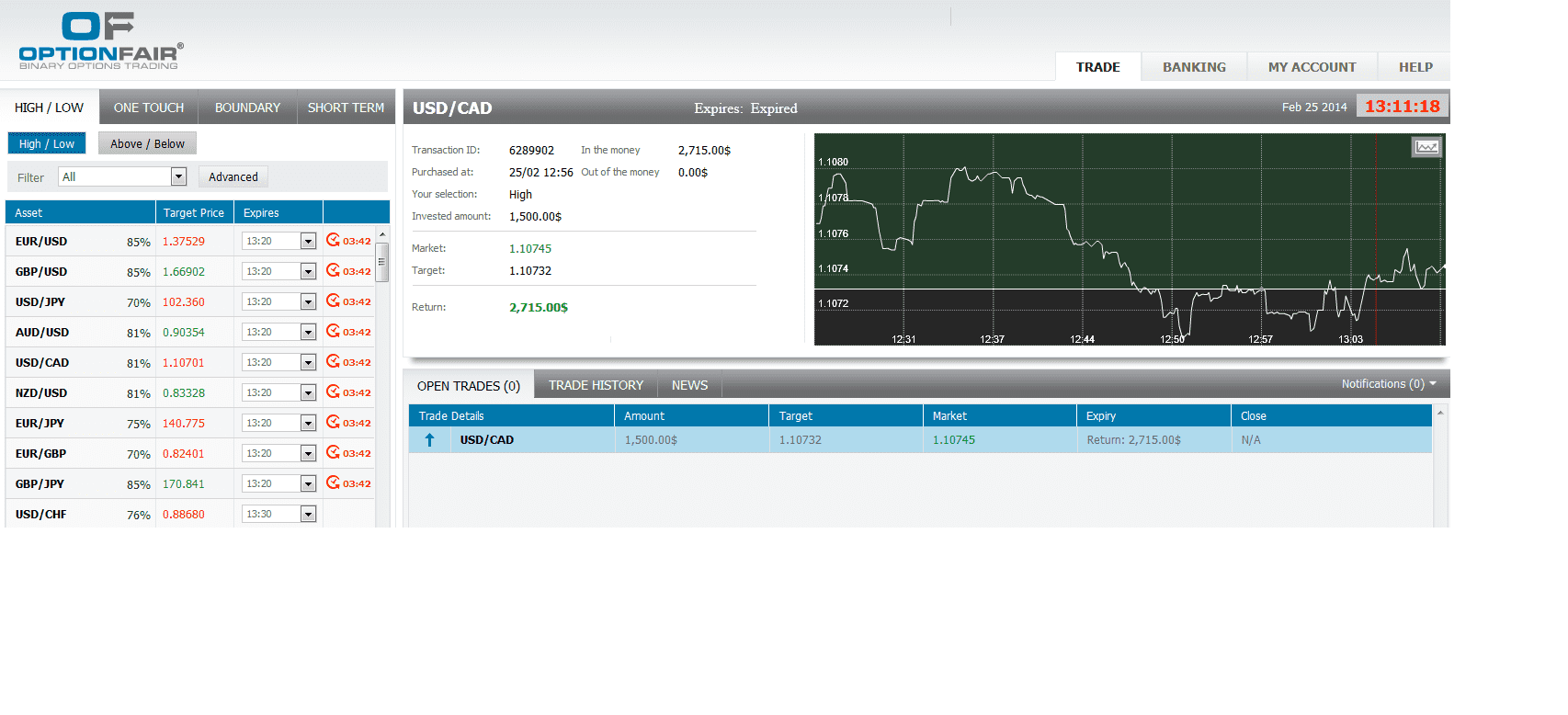Click the USD/CAD countdown clock icon
This screenshot has height=715, width=1568.
pos(333,362)
